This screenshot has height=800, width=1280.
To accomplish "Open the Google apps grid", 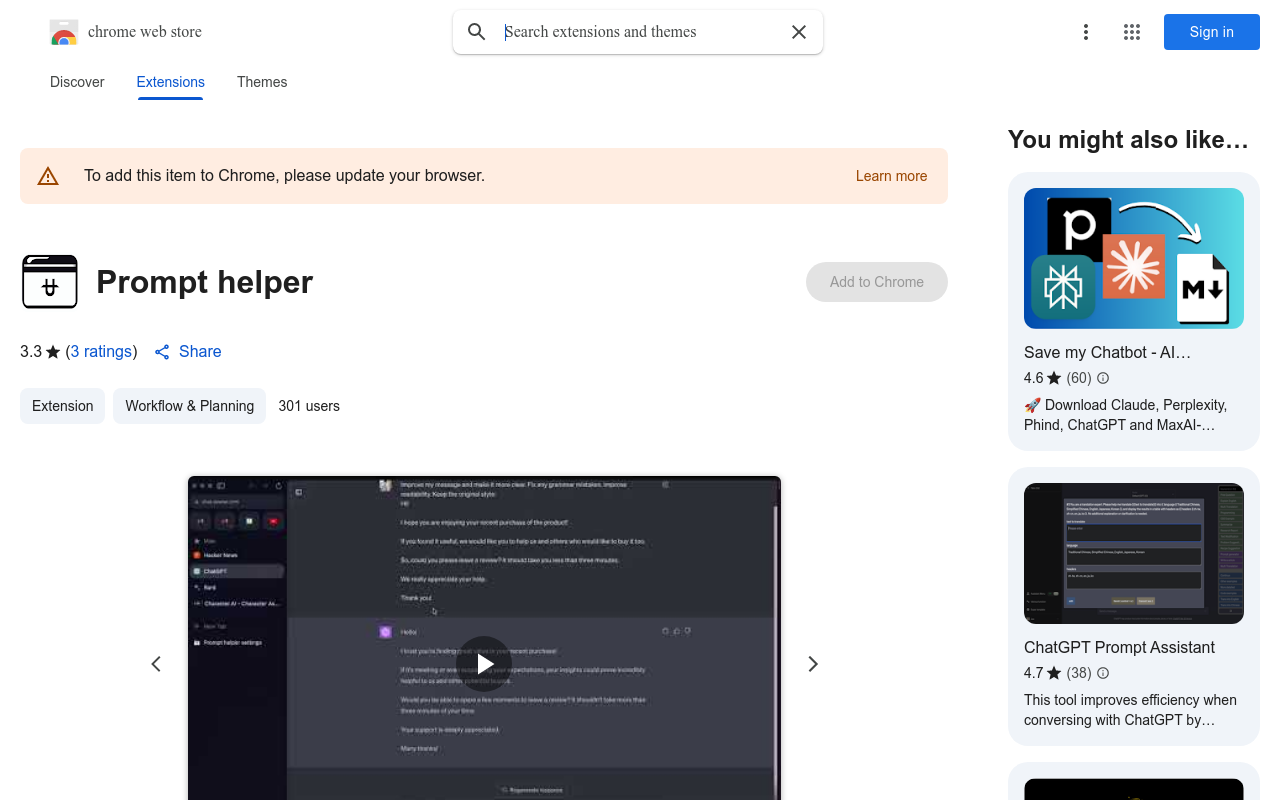I will pyautogui.click(x=1132, y=32).
